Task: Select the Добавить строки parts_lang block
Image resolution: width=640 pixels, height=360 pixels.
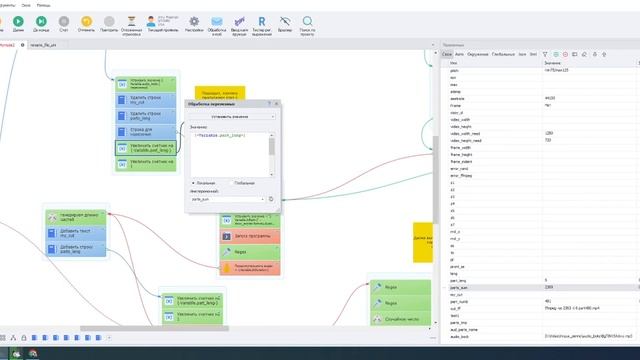Action: point(76,249)
